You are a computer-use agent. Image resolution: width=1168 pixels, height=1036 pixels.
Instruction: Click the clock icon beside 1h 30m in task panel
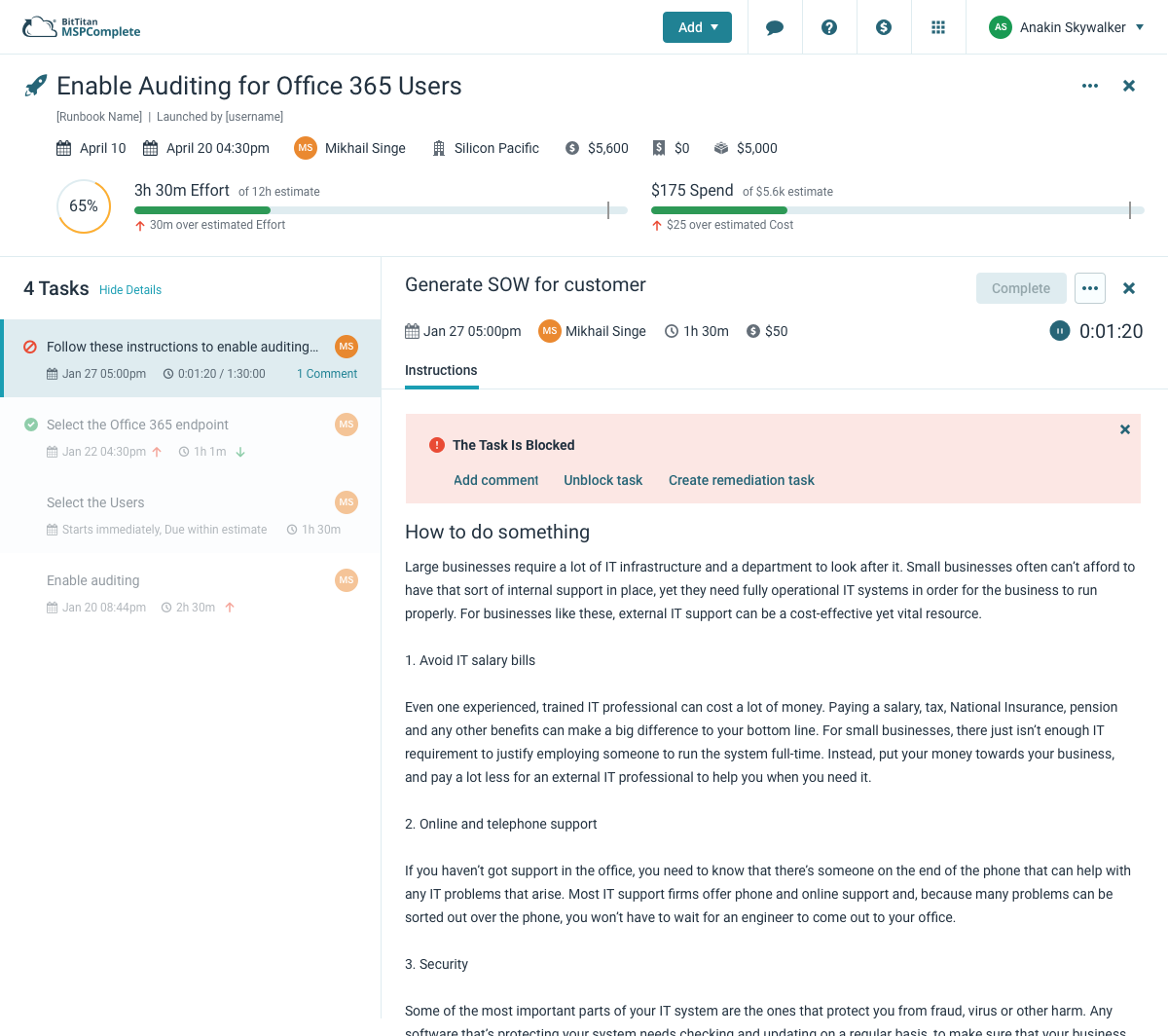672,331
